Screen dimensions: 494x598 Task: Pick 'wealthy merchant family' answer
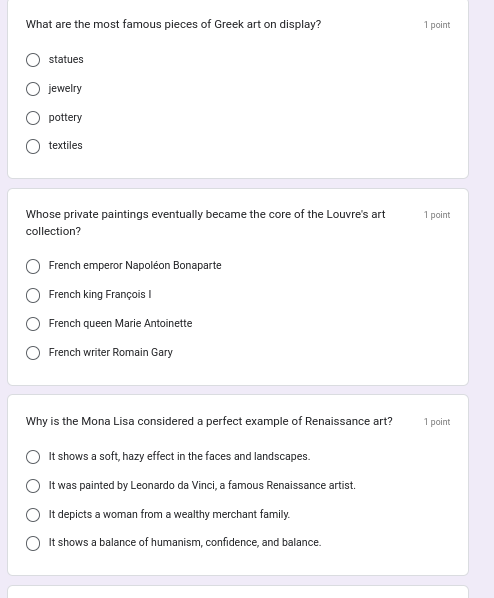pyautogui.click(x=33, y=515)
